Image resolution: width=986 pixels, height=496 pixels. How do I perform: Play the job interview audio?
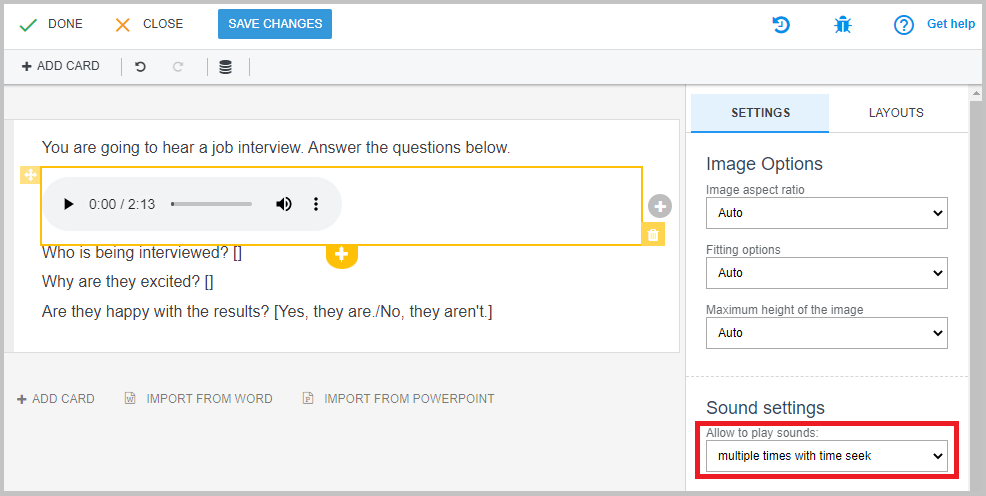pyautogui.click(x=69, y=204)
